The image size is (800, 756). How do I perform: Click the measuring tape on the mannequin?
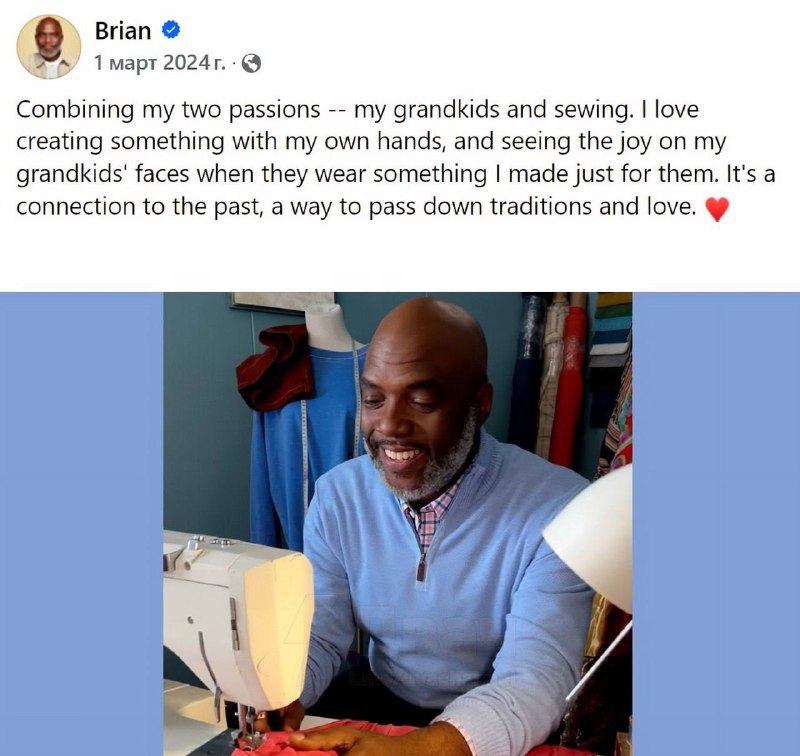click(x=357, y=398)
